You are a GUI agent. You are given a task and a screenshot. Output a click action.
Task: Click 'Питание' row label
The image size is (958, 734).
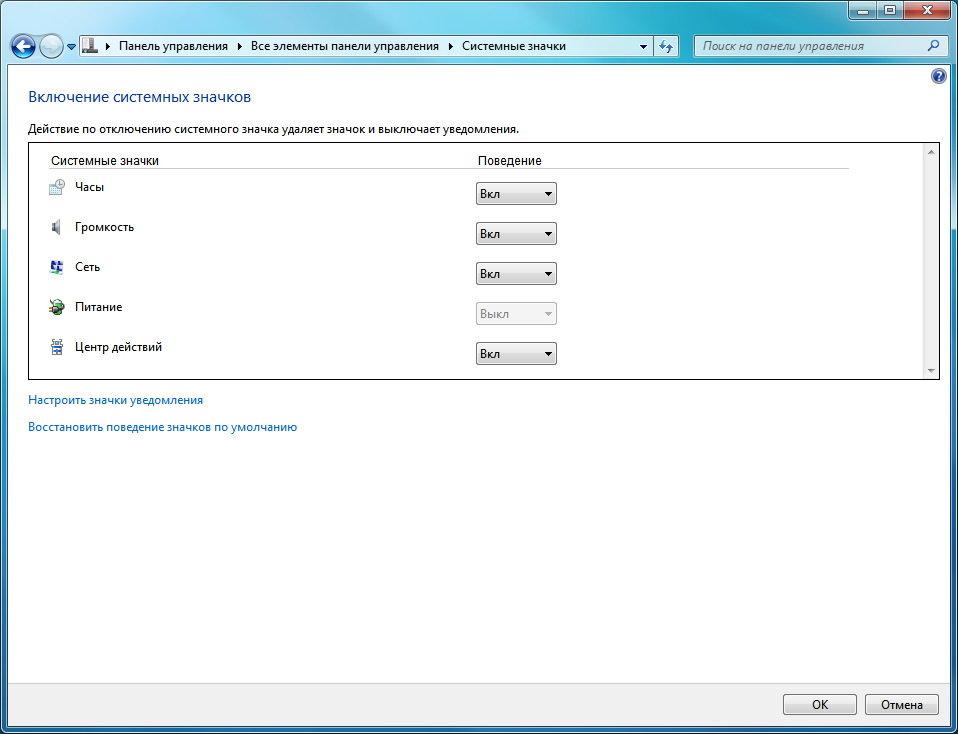98,307
